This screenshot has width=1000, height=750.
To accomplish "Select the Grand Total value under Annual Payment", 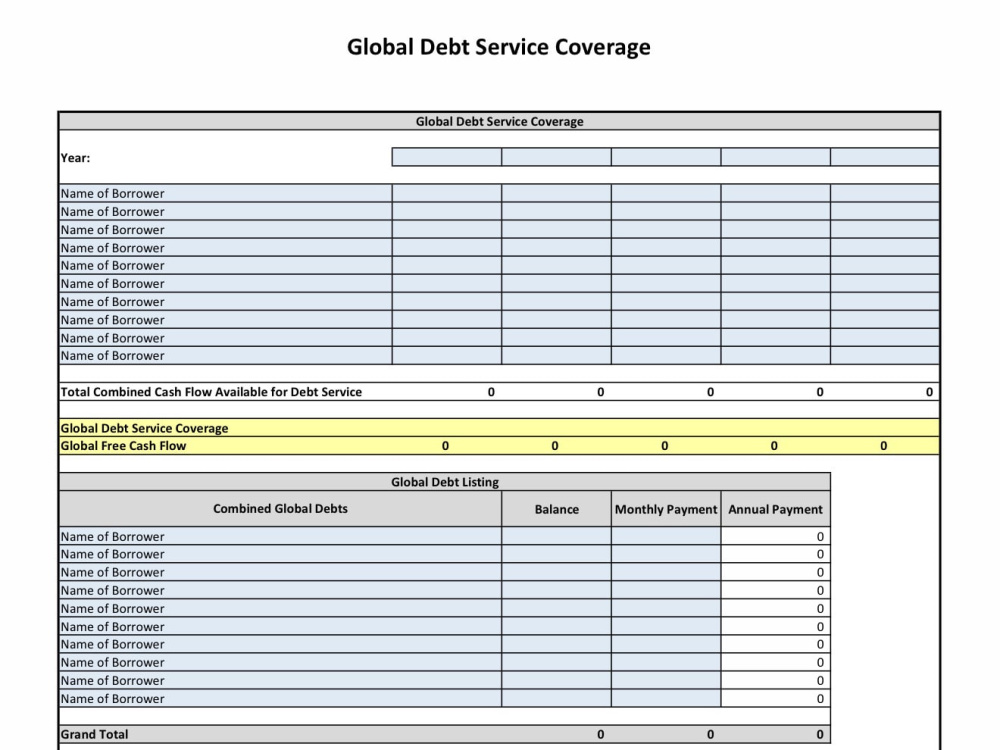I will pyautogui.click(x=820, y=734).
